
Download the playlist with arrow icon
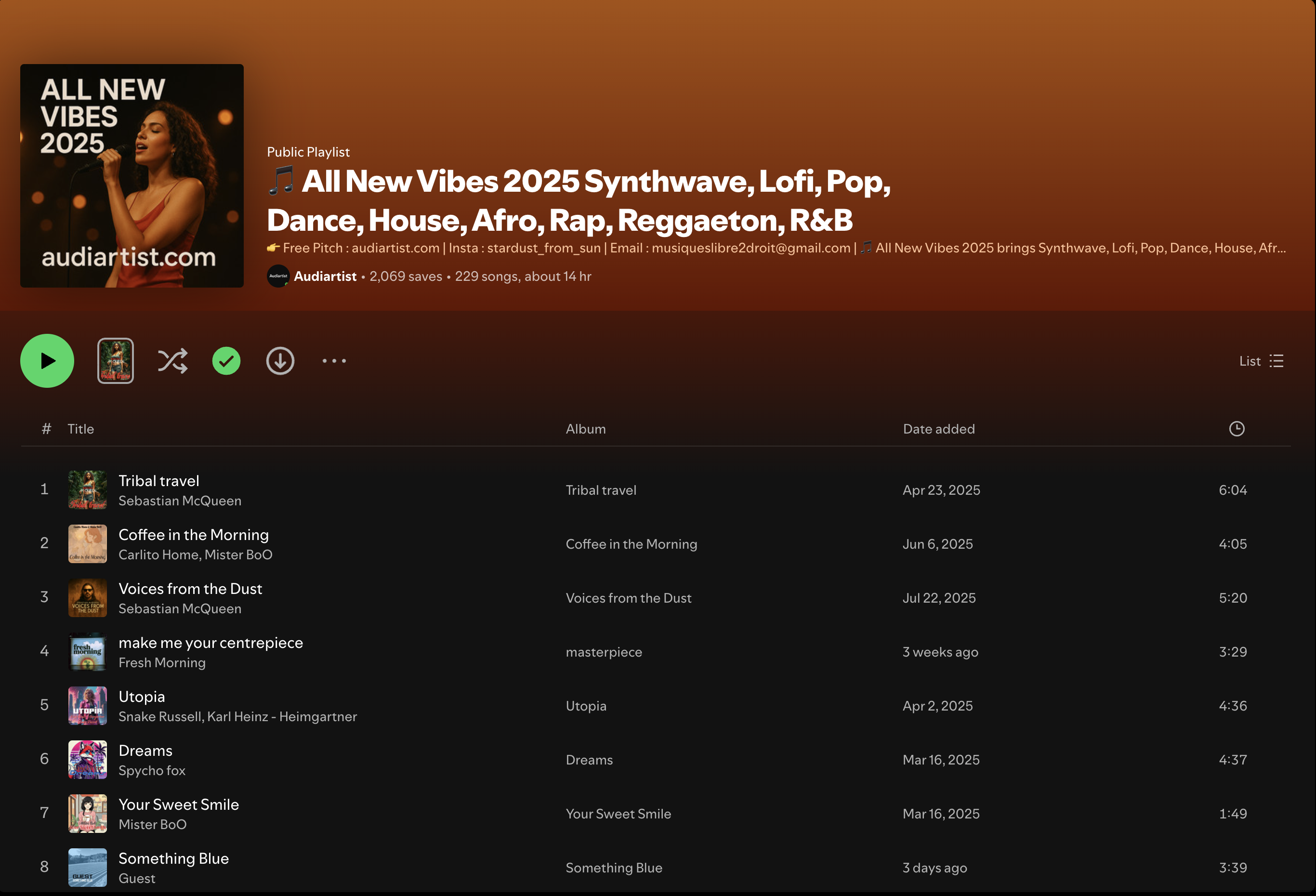coord(280,361)
